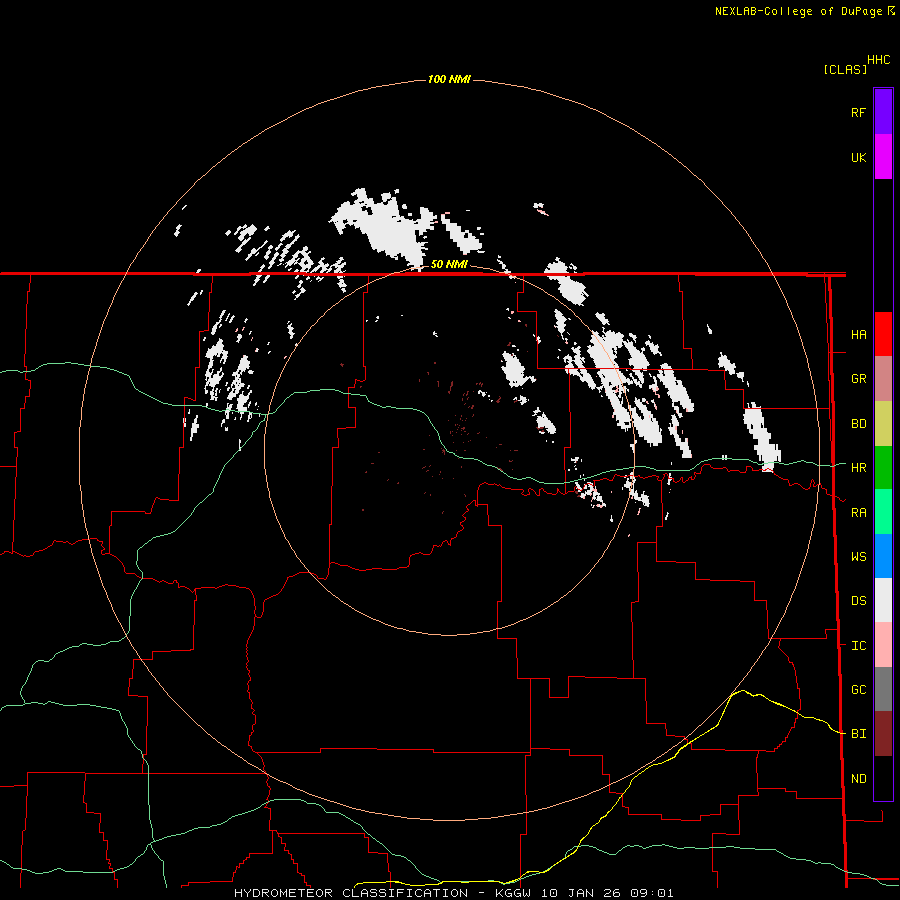The image size is (900, 900).
Task: Click the HHC product label
Action: click(878, 60)
